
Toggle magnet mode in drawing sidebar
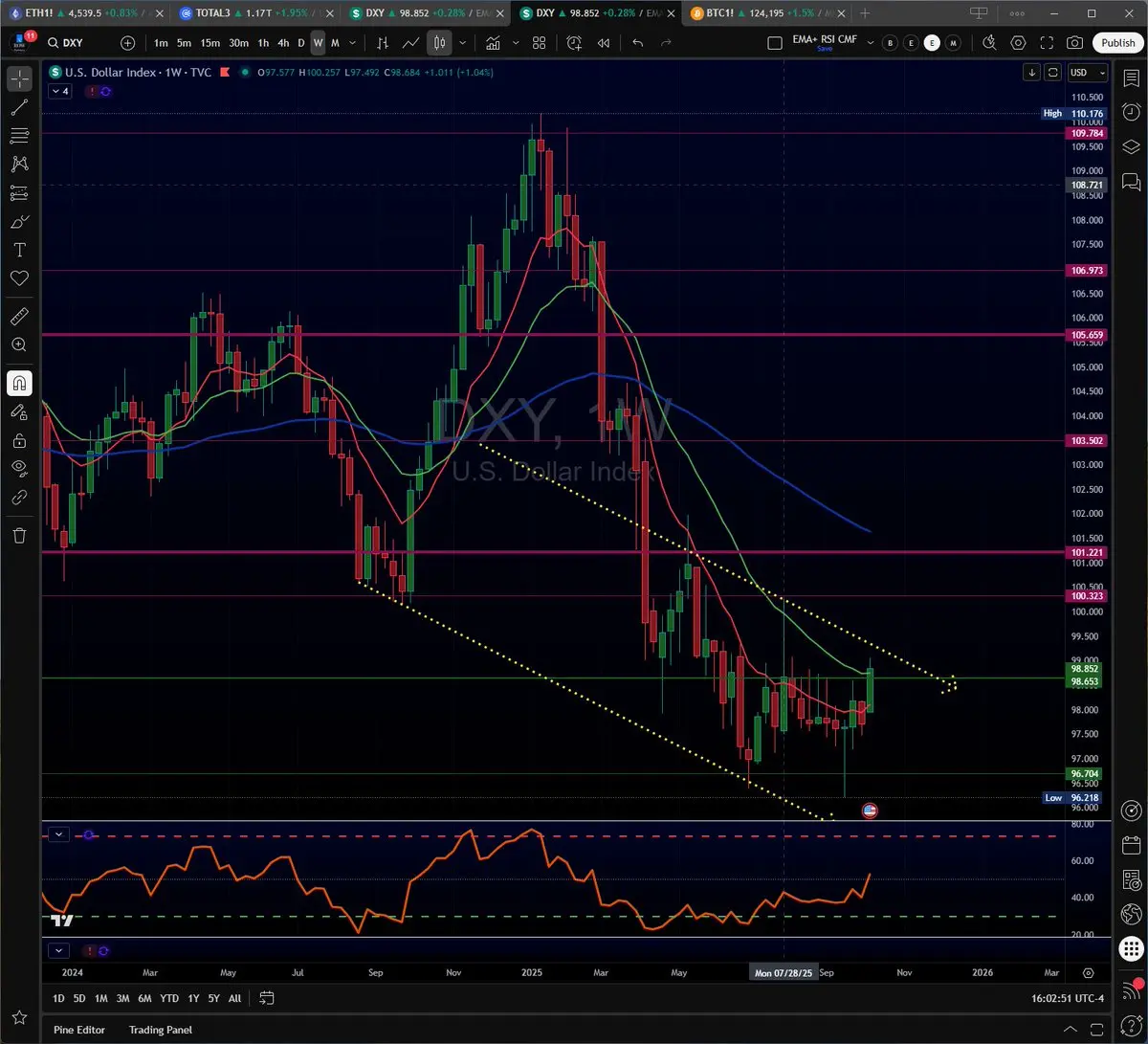pyautogui.click(x=19, y=383)
